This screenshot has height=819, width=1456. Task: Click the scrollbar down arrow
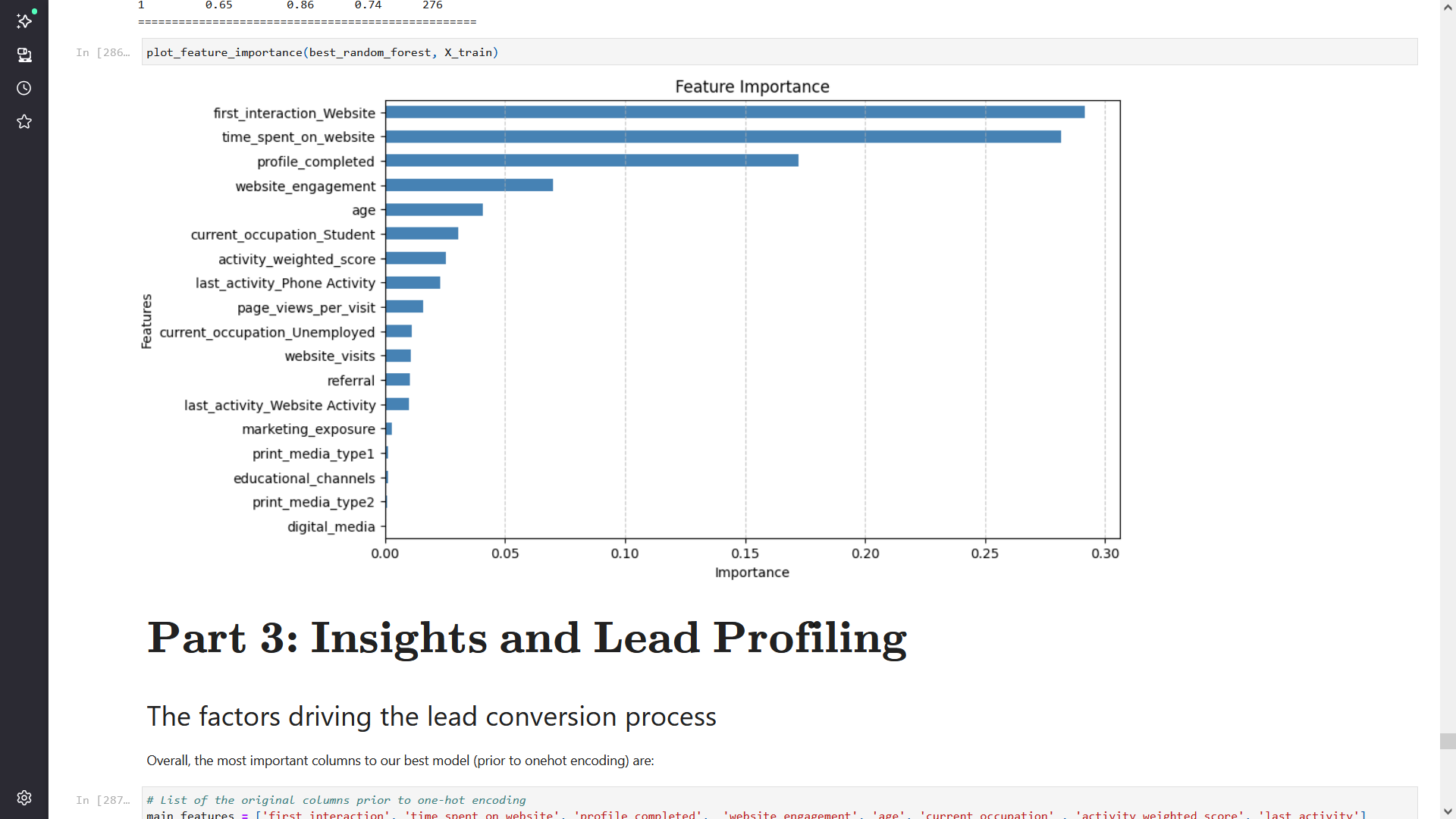[x=1448, y=812]
